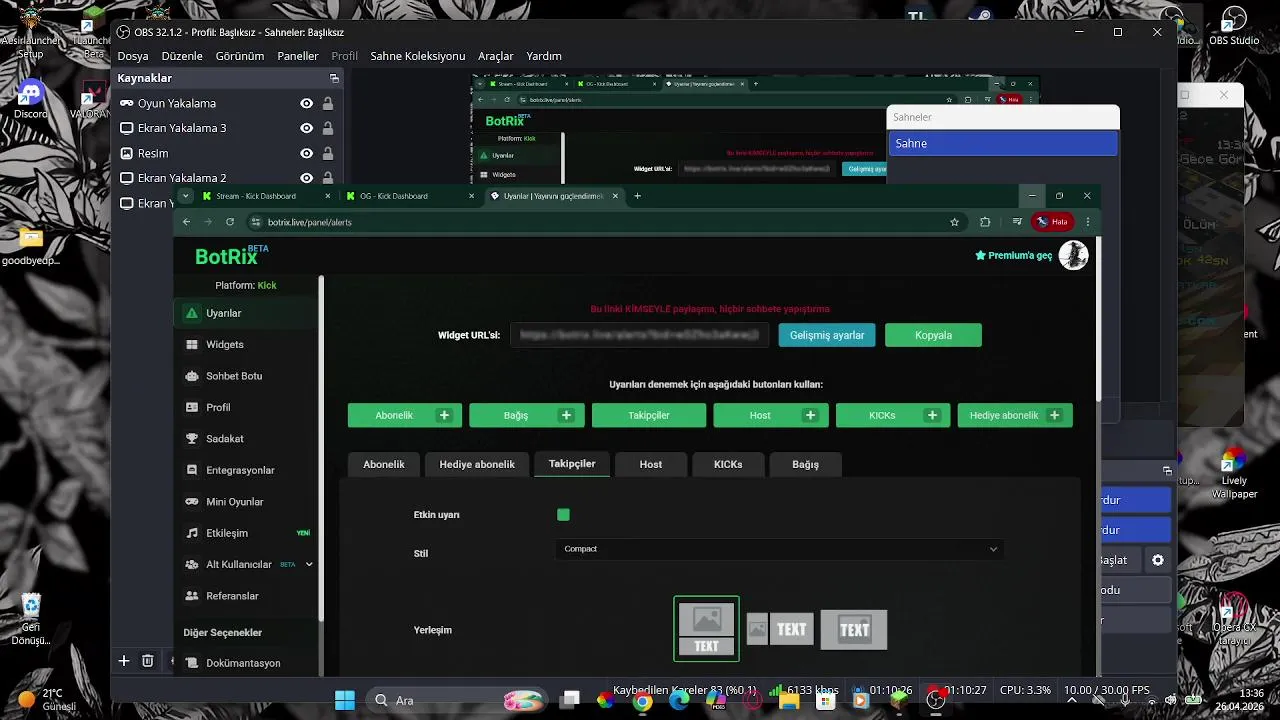Click the Premium'a geç link

coord(1014,256)
